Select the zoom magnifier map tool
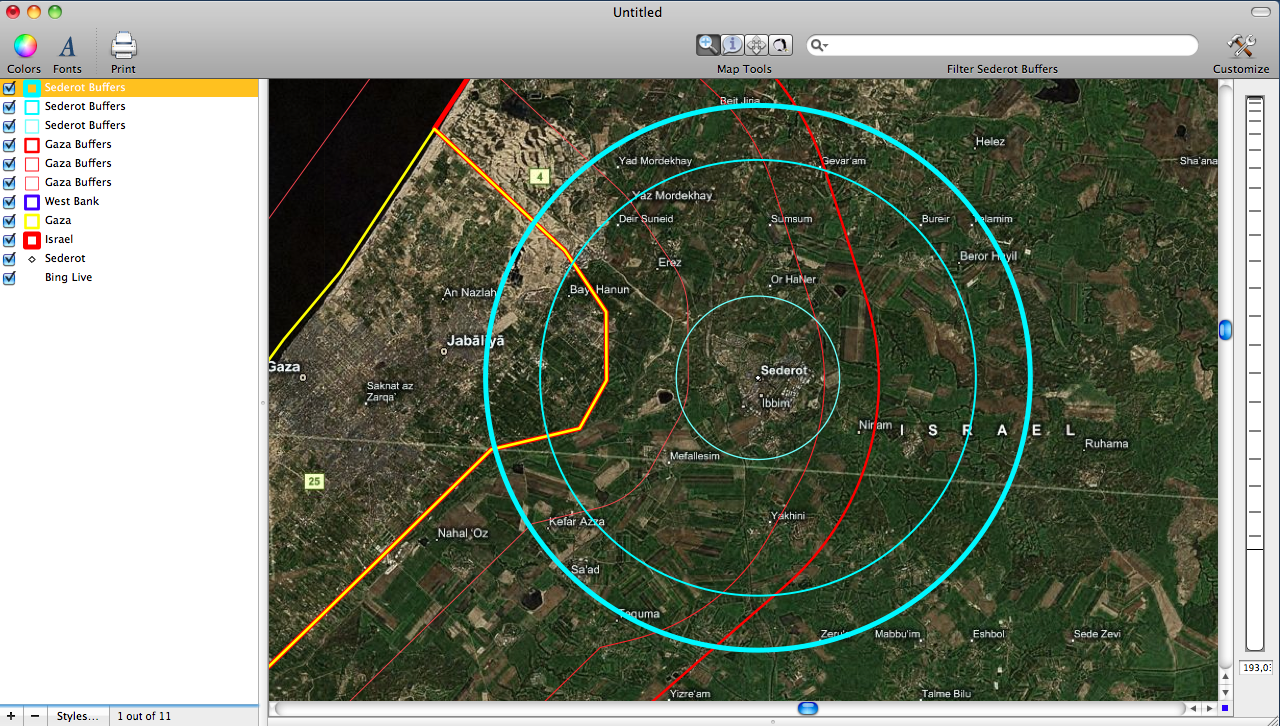The width and height of the screenshot is (1280, 726). [709, 45]
